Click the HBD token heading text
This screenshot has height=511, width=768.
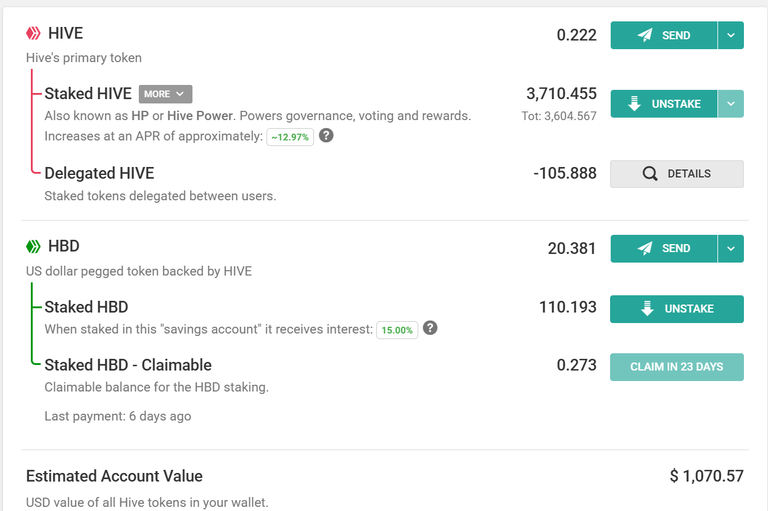[64, 246]
